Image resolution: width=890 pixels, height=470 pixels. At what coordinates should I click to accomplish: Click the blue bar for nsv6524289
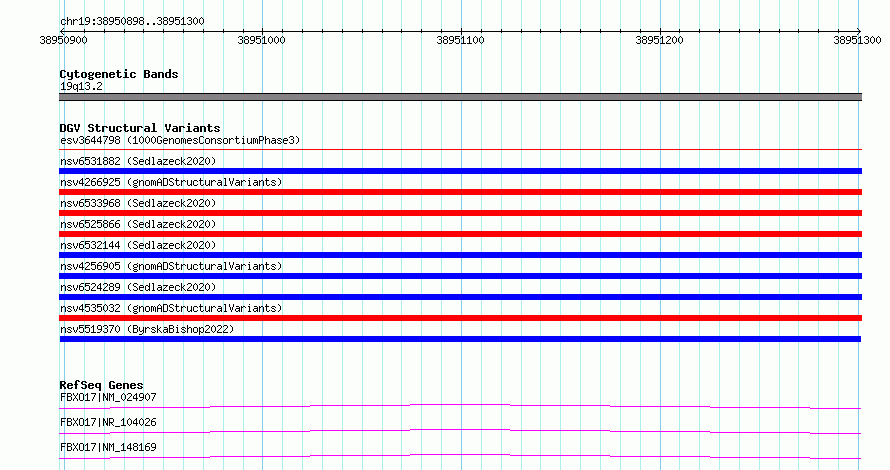tap(460, 297)
